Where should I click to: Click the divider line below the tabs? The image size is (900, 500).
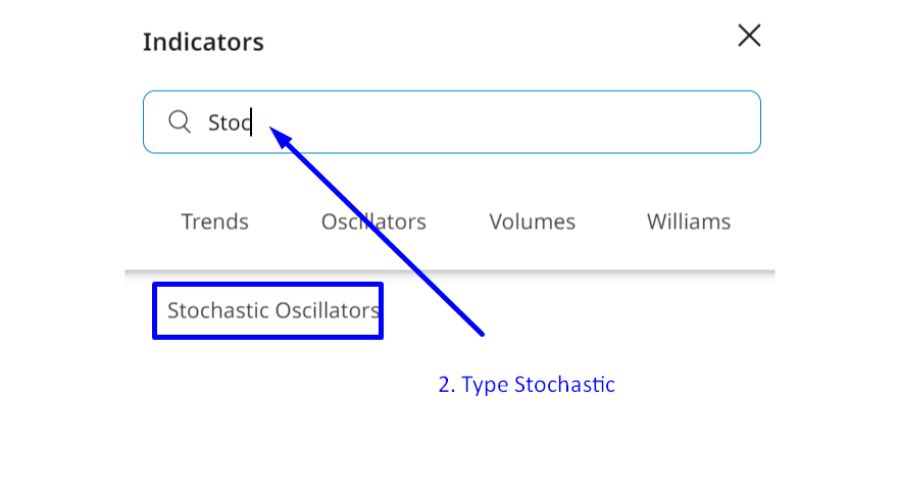pos(450,271)
